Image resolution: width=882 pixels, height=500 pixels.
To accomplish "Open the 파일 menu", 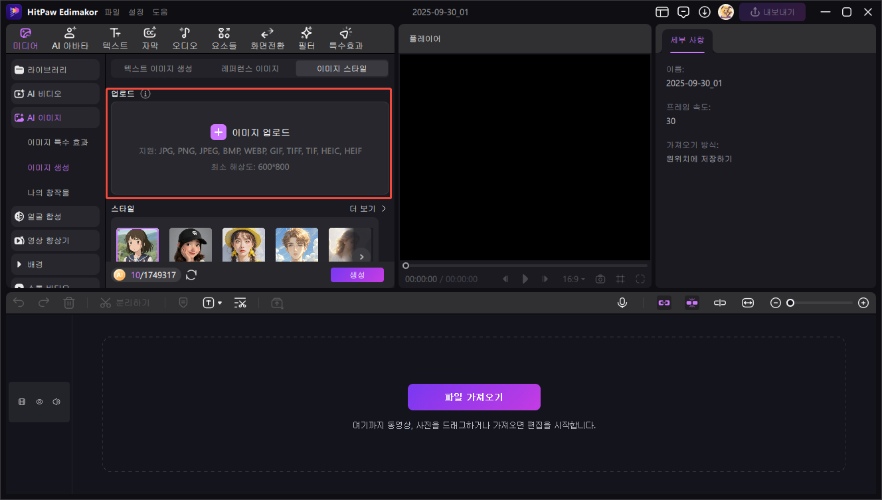I will tap(112, 12).
